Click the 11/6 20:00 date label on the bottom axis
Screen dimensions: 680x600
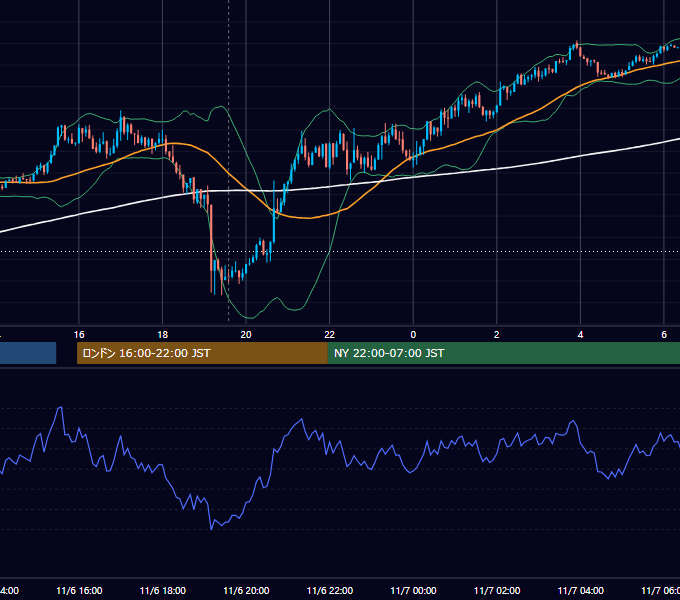tap(246, 591)
